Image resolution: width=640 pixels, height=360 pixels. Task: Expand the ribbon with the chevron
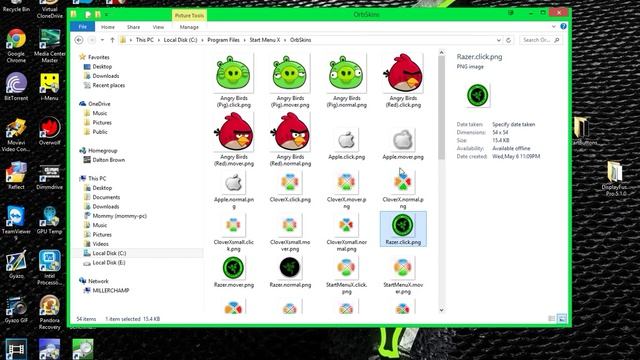point(553,27)
